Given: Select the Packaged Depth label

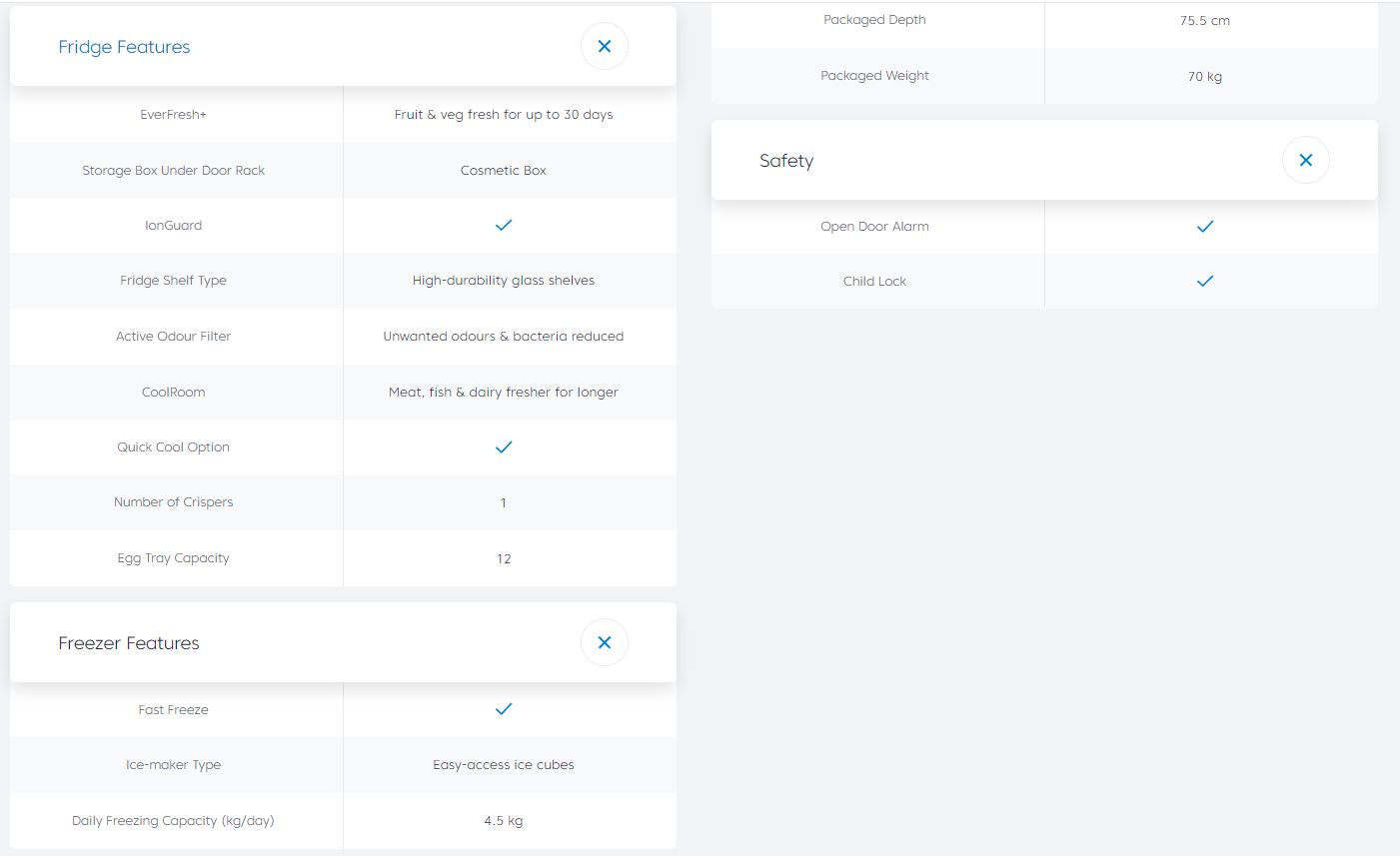Looking at the screenshot, I should 874,20.
